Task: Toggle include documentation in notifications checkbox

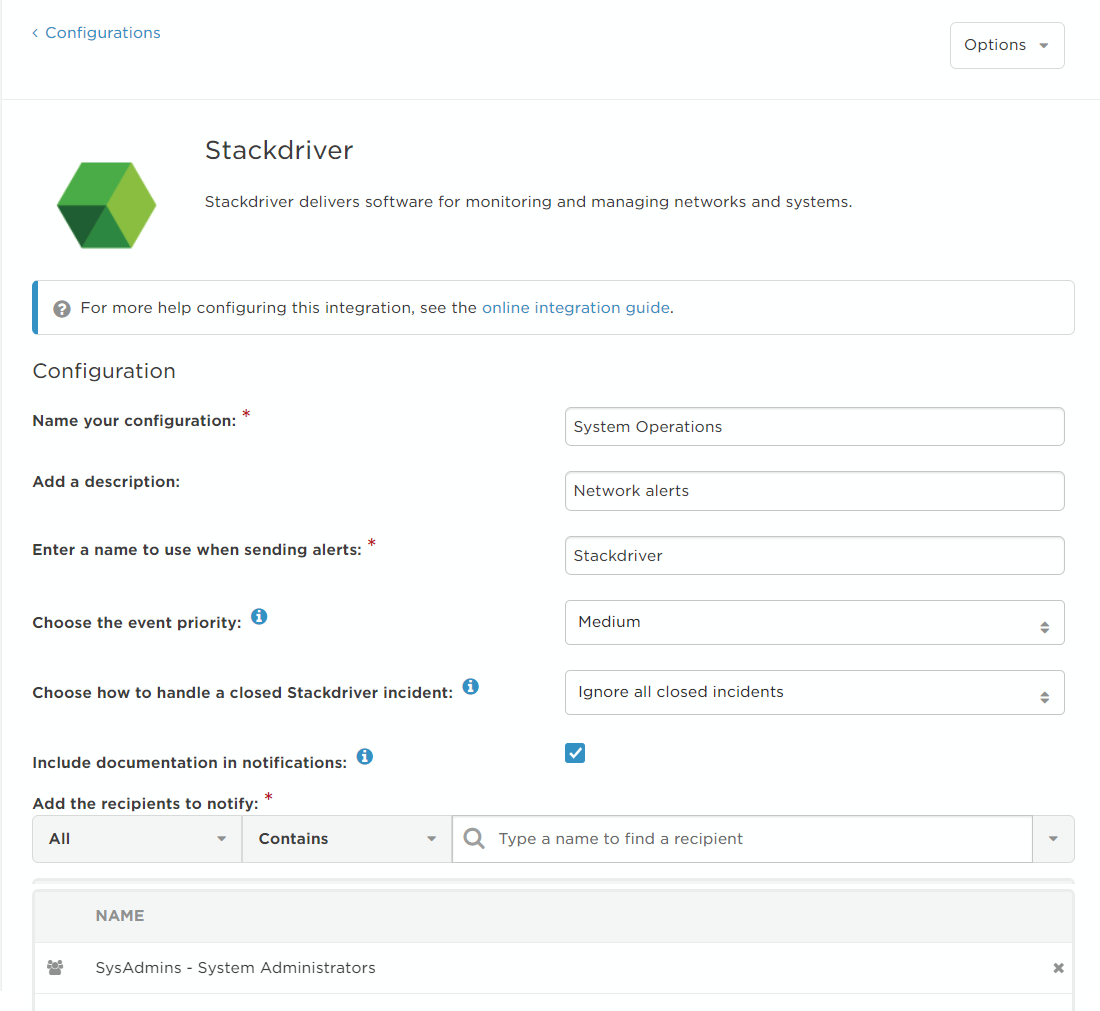Action: 575,753
